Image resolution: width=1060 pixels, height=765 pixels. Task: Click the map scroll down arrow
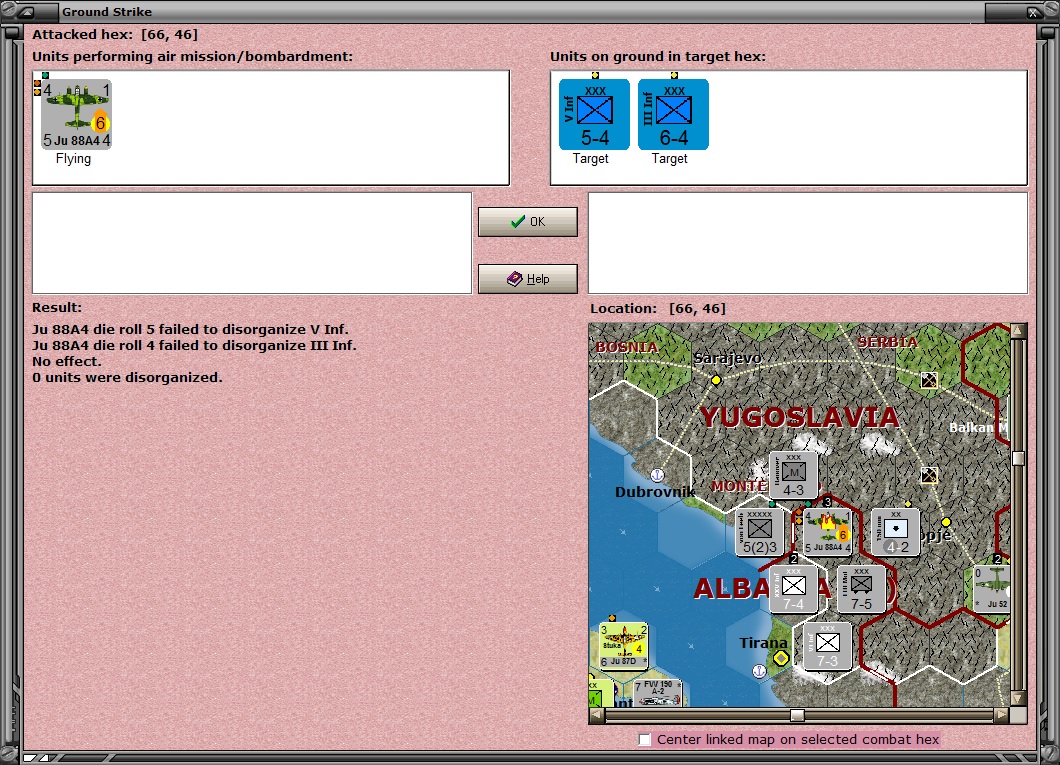point(1018,698)
